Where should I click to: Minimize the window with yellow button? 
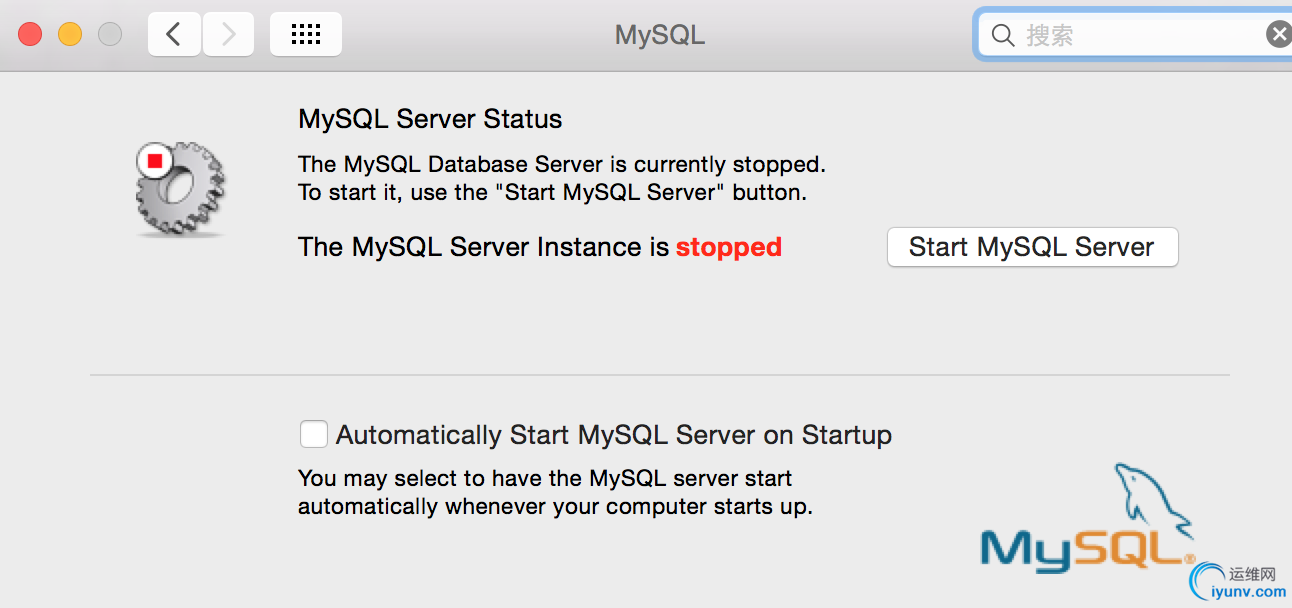70,34
